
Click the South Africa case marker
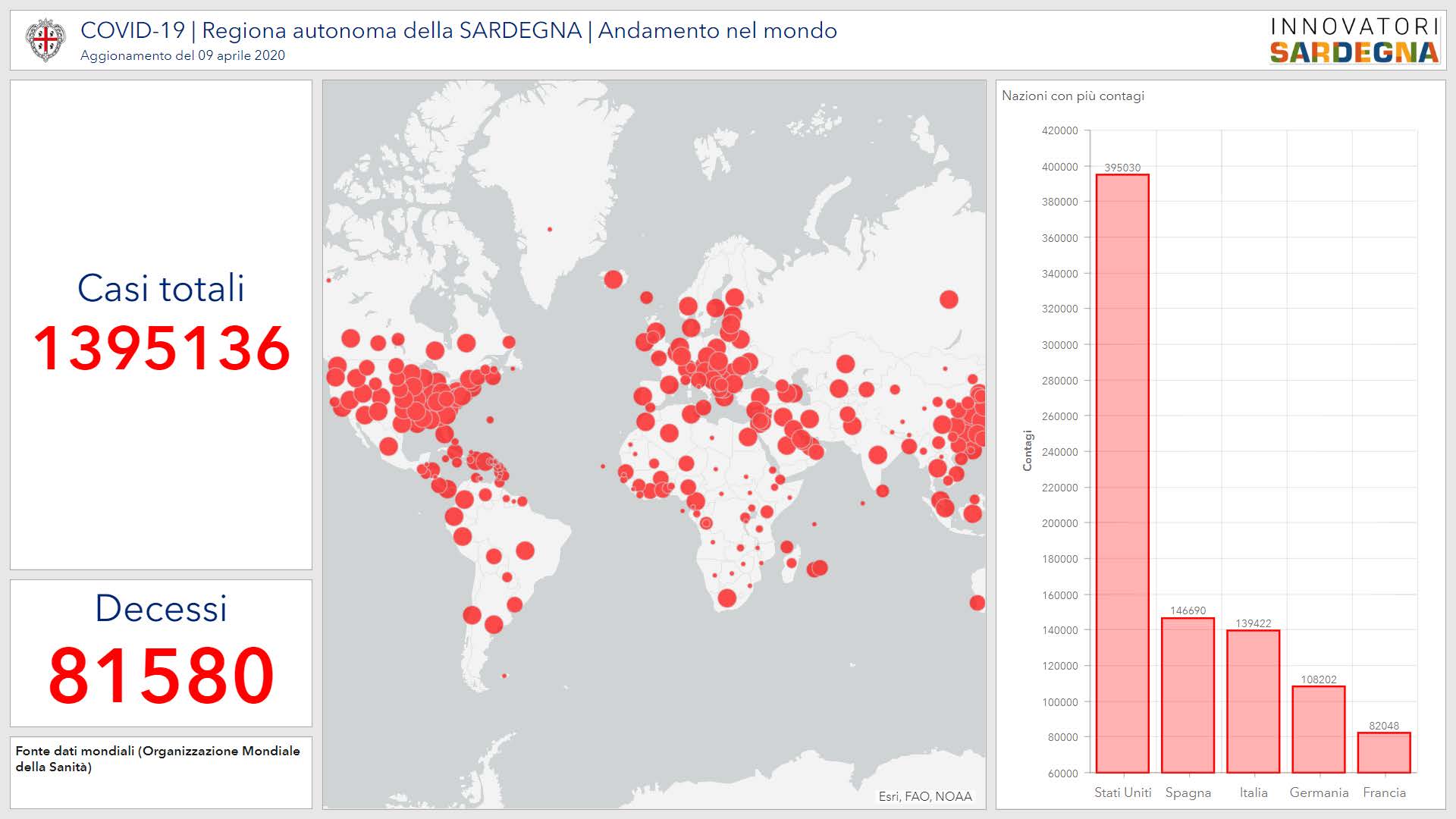(x=726, y=598)
